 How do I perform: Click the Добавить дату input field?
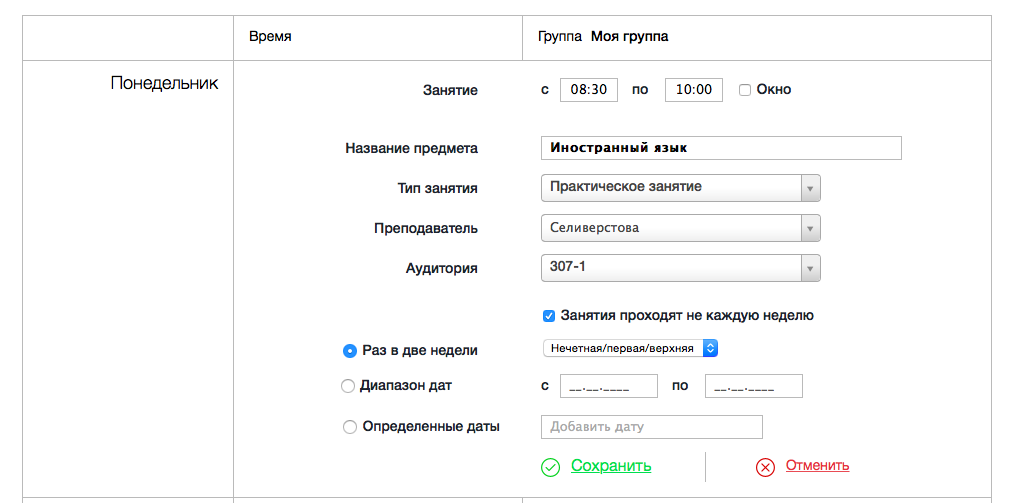point(651,427)
